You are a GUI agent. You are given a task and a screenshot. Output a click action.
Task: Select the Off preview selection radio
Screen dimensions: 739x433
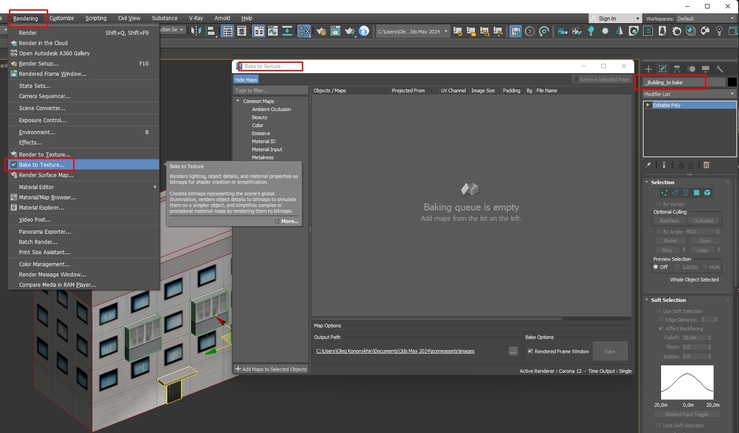656,267
